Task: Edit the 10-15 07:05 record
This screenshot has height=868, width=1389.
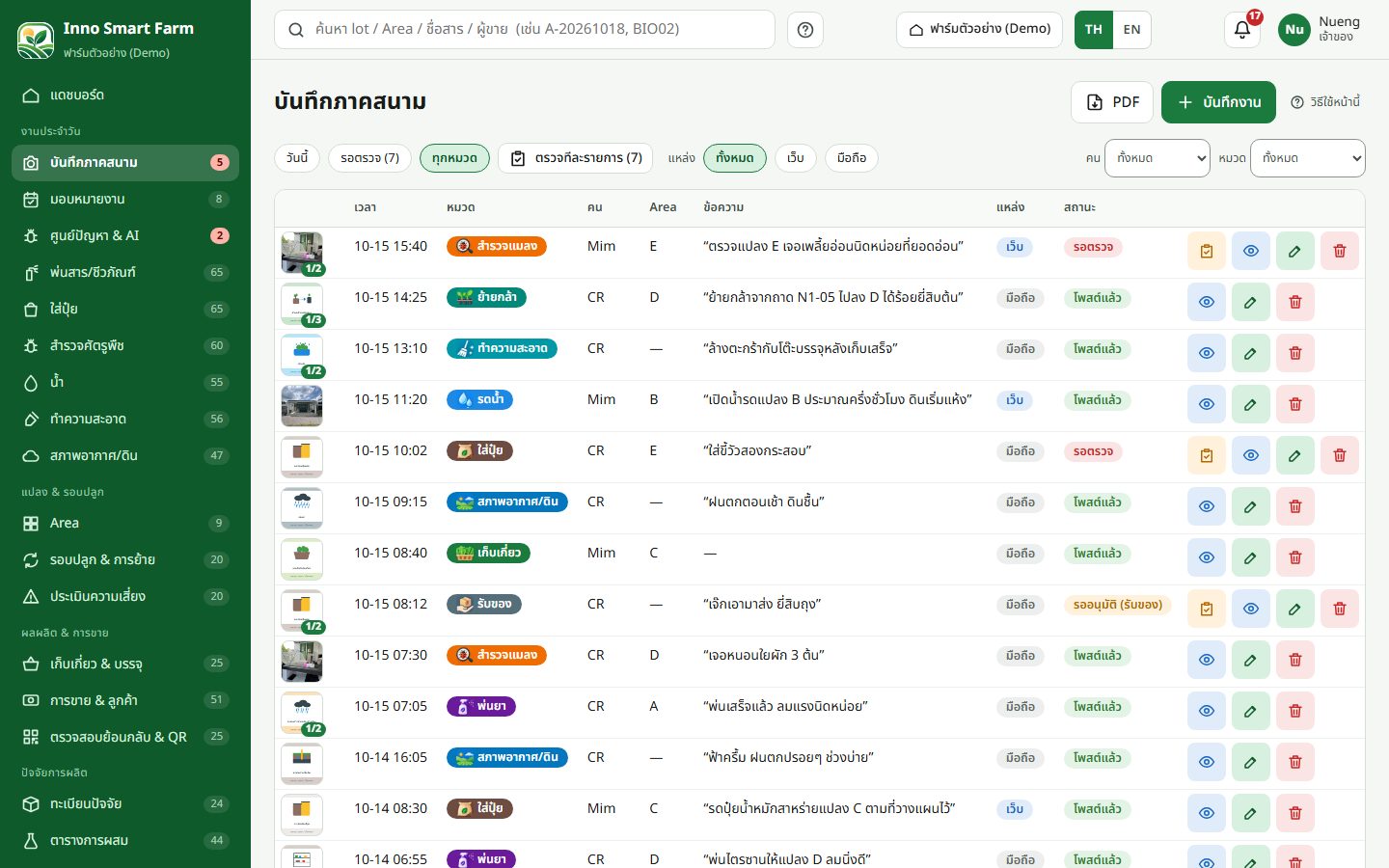Action: [1251, 712]
